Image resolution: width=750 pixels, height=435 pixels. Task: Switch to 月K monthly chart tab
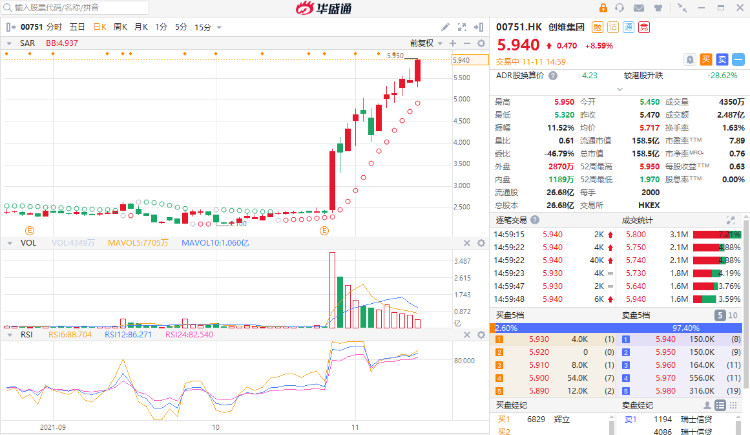(x=141, y=27)
